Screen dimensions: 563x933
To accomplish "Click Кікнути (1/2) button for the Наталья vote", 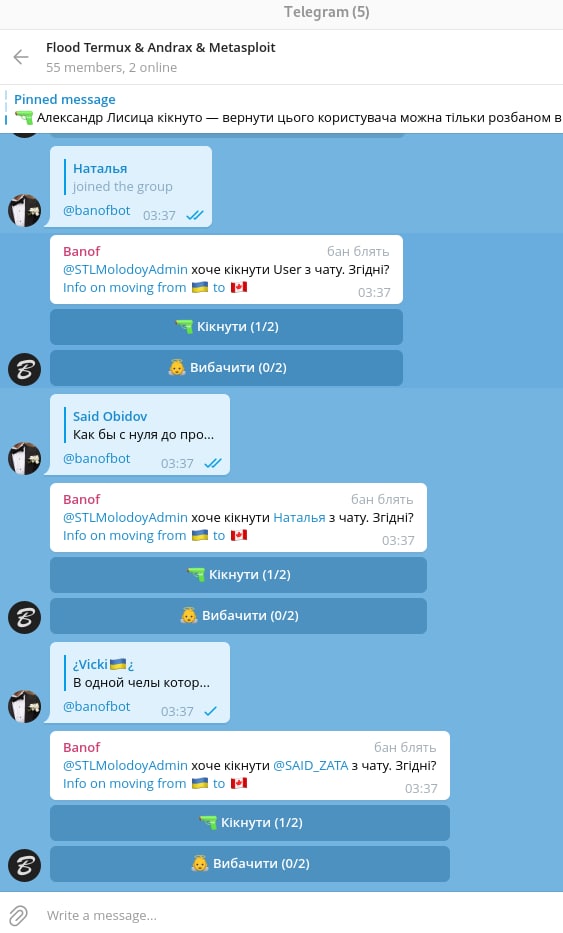I will click(238, 575).
